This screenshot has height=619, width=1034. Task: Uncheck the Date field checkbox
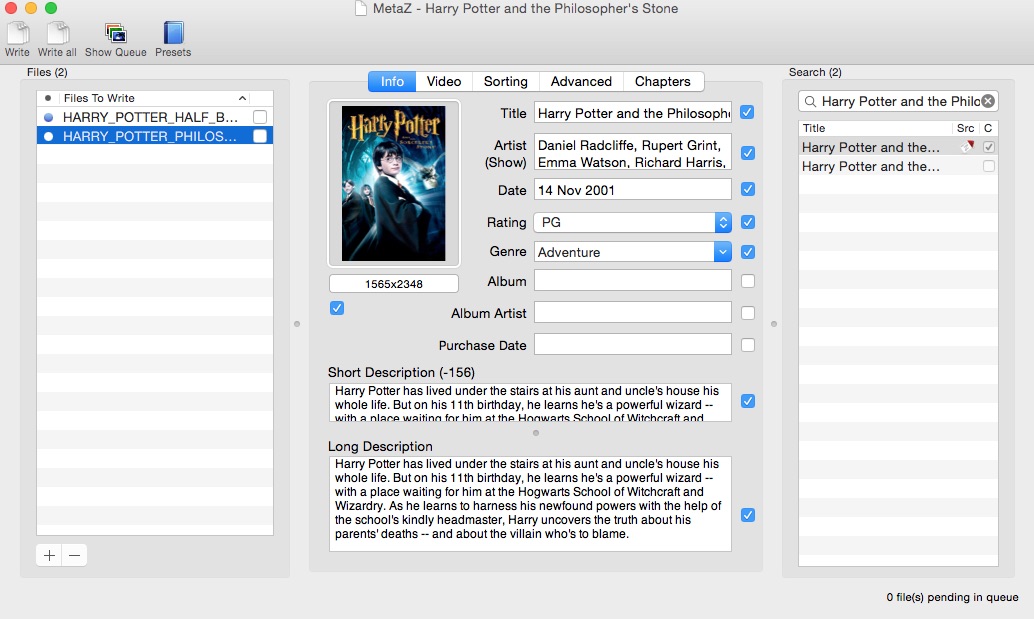point(747,189)
